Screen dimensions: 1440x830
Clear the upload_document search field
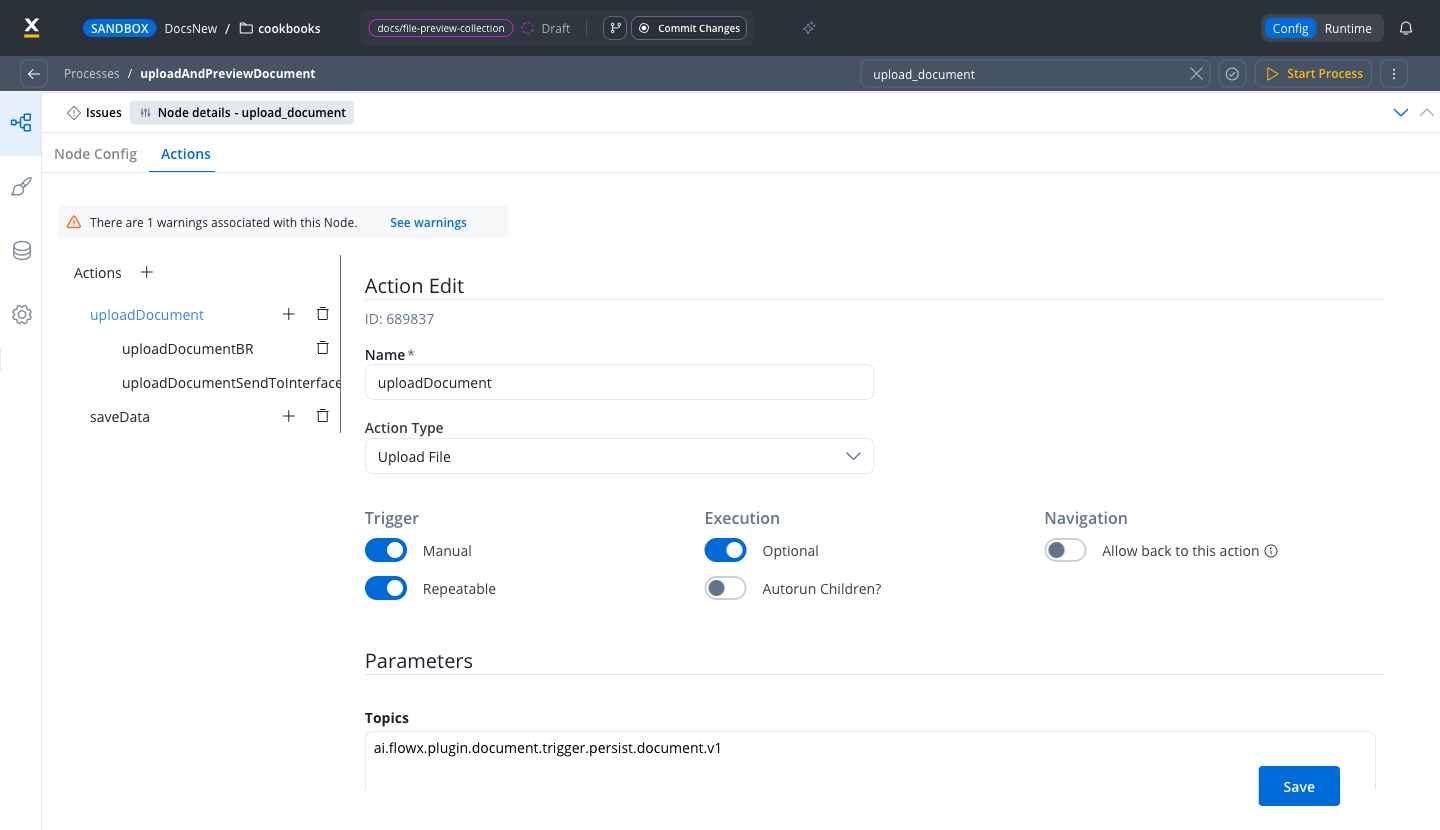1196,74
